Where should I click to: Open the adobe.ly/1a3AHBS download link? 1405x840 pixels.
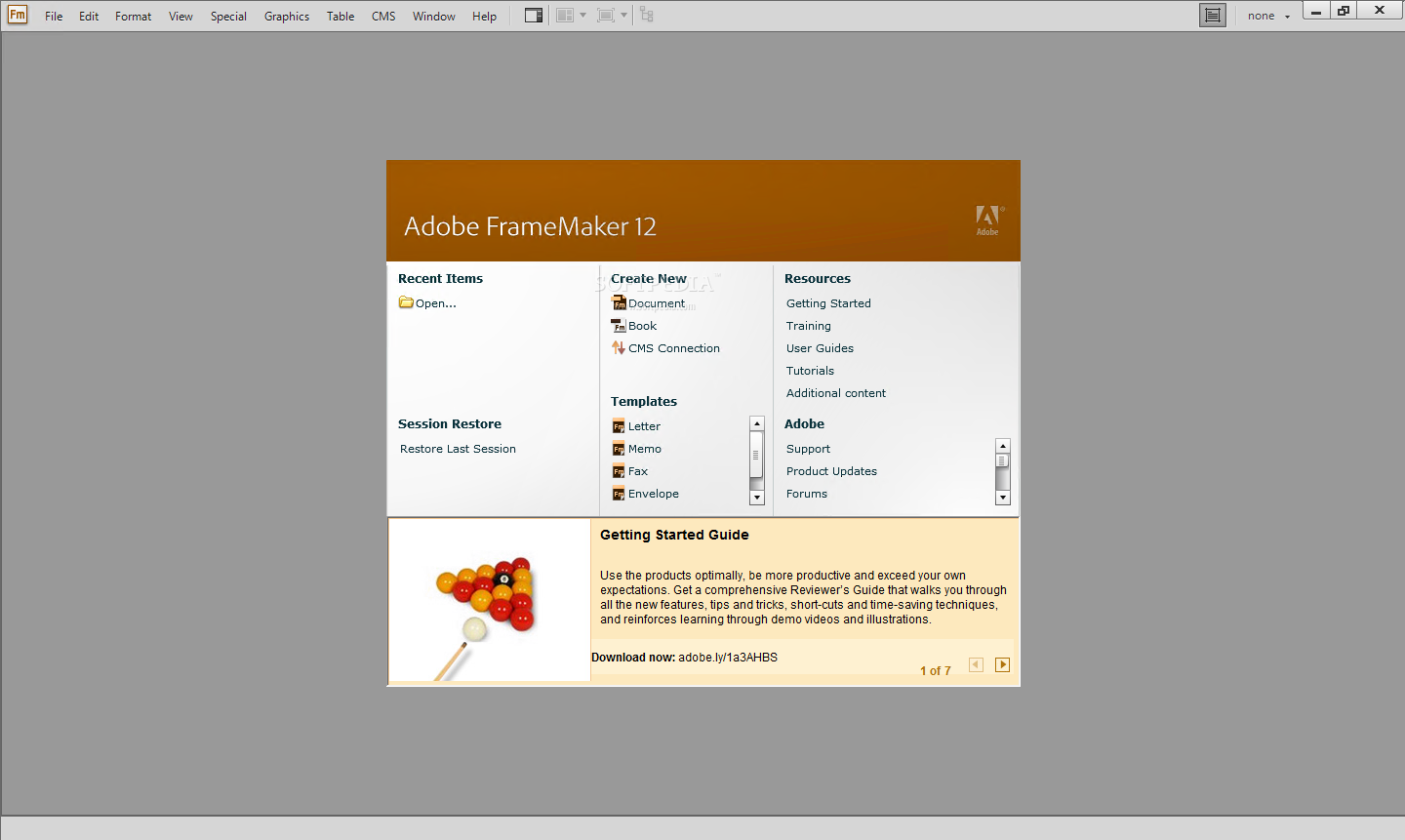coord(728,658)
